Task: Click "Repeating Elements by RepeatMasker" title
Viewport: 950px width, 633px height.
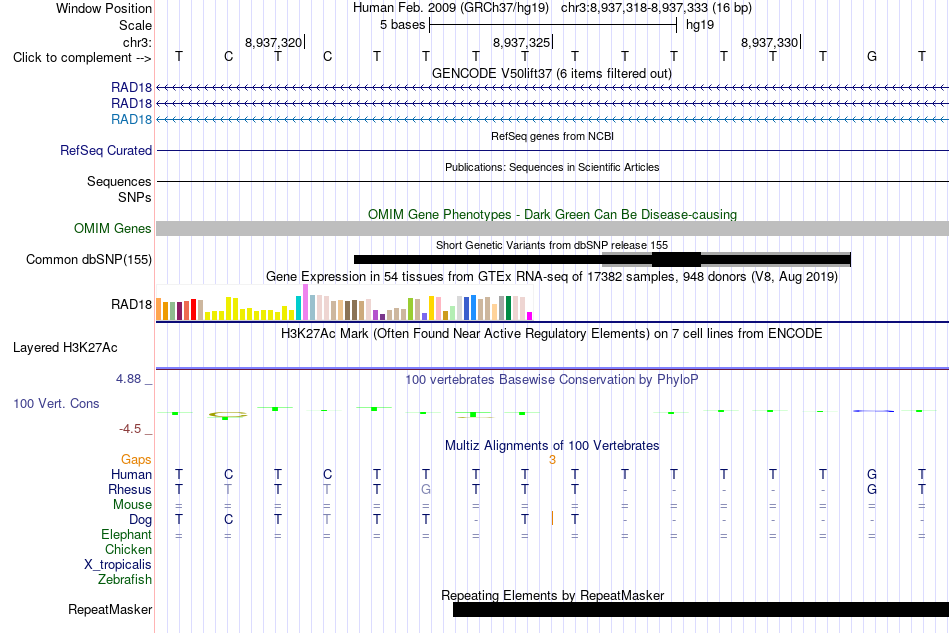Action: (x=552, y=595)
